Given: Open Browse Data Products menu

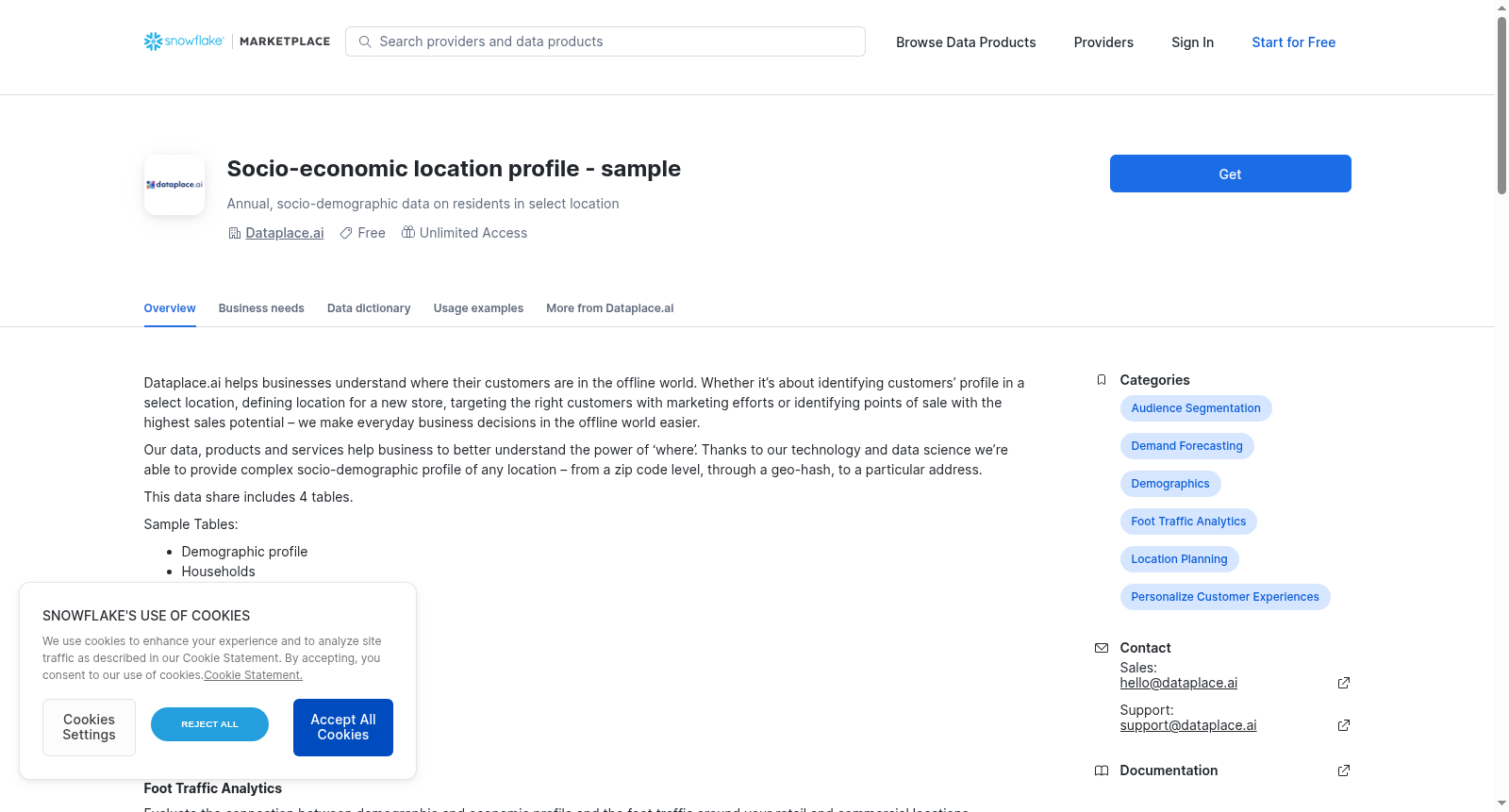Looking at the screenshot, I should coord(966,42).
